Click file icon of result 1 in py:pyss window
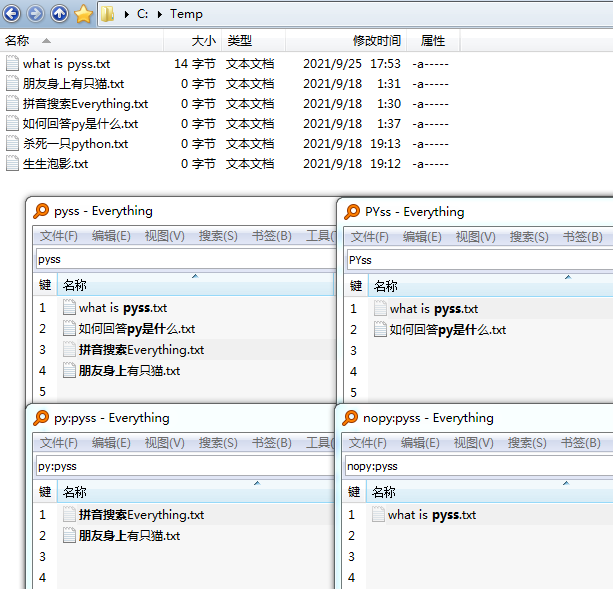 click(x=69, y=514)
